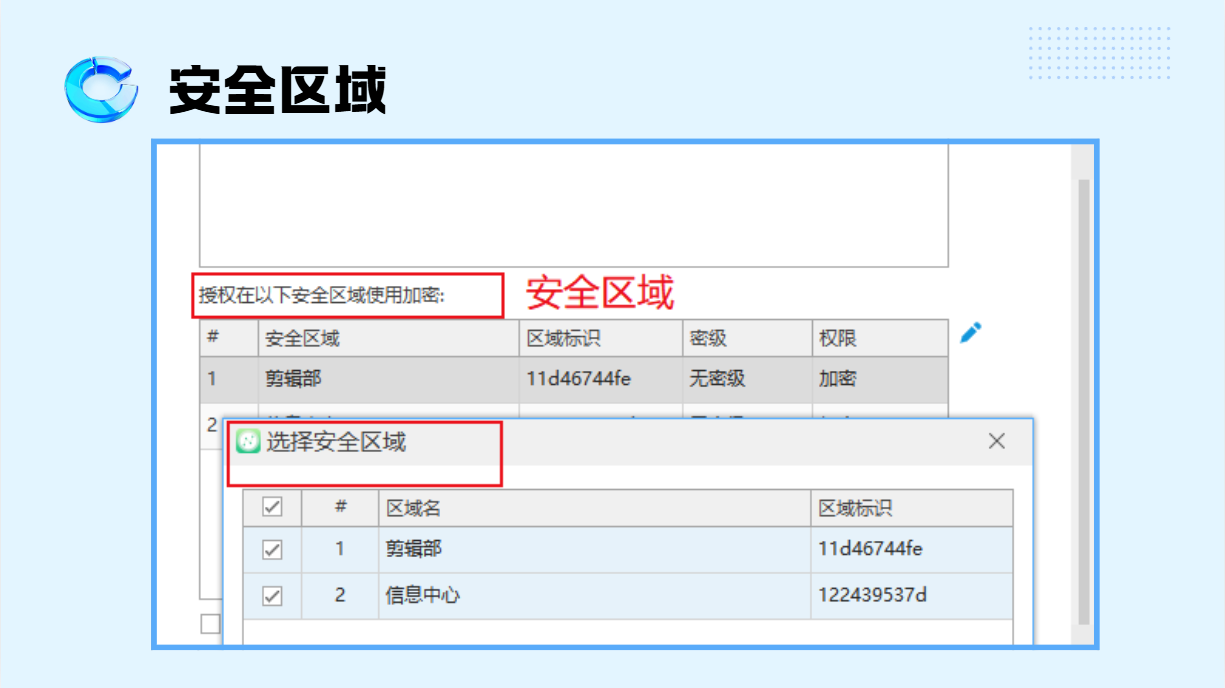Viewport: 1225px width, 688px height.
Task: Click the dialog's 区域标识 column header
Action: pyautogui.click(x=910, y=508)
